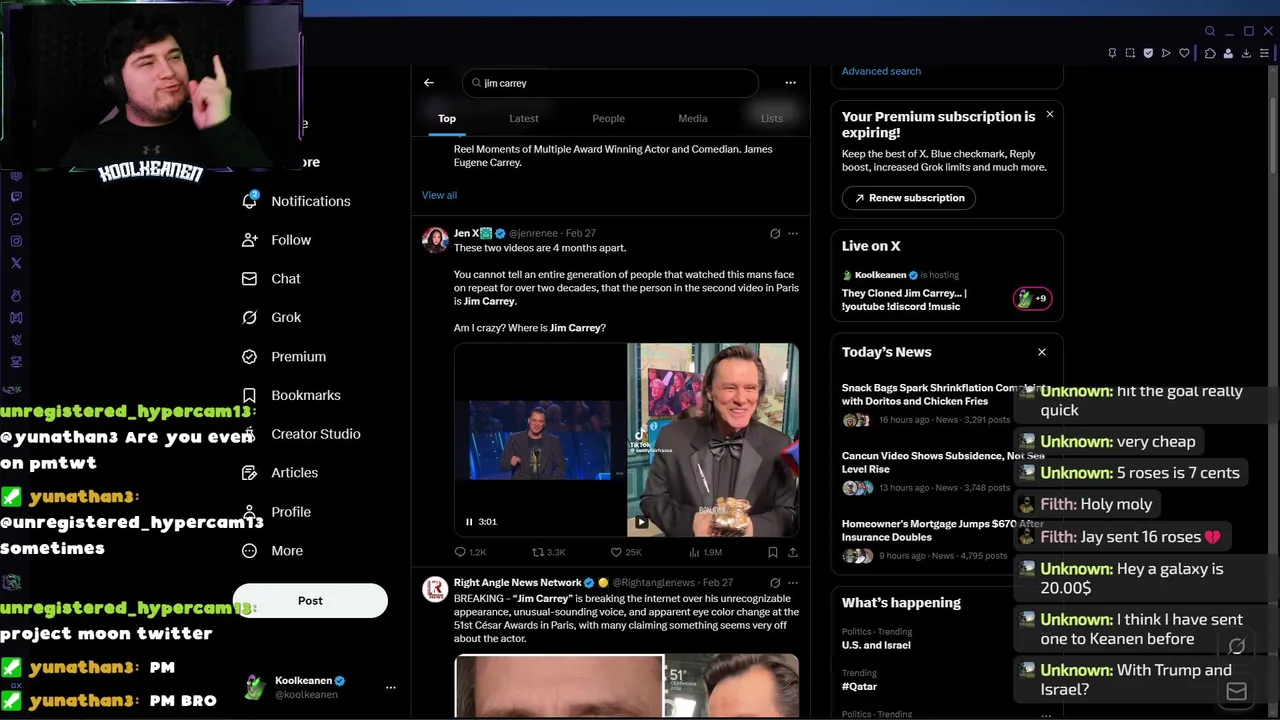The height and width of the screenshot is (720, 1280).
Task: Toggle the ad blocker shield icon
Action: coord(1148,53)
